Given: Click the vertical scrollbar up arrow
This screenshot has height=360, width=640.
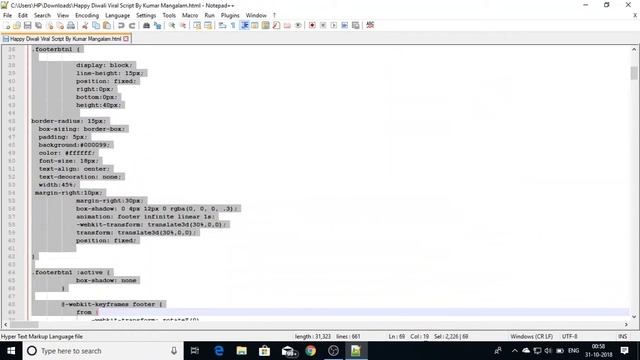Looking at the screenshot, I should tap(634, 49).
